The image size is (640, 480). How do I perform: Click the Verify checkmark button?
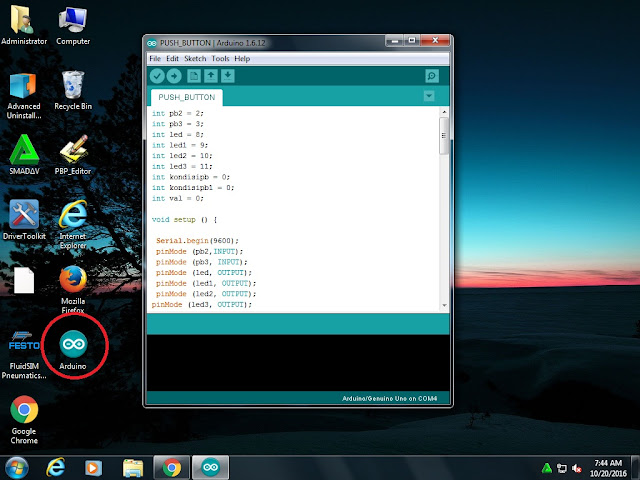[157, 76]
